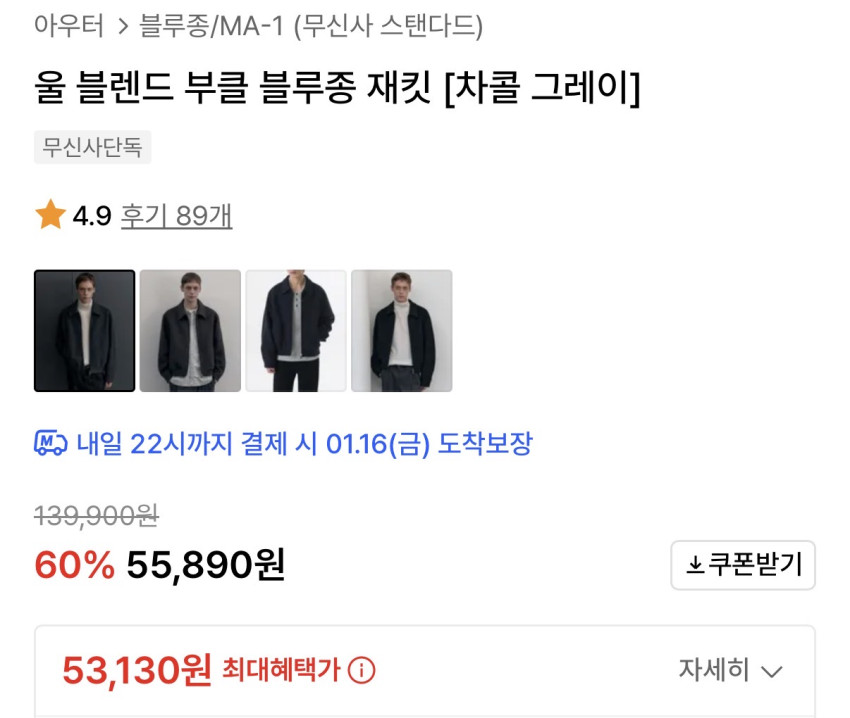Tap the 53,130원 maximum benefit price
The image size is (850, 718).
(137, 670)
